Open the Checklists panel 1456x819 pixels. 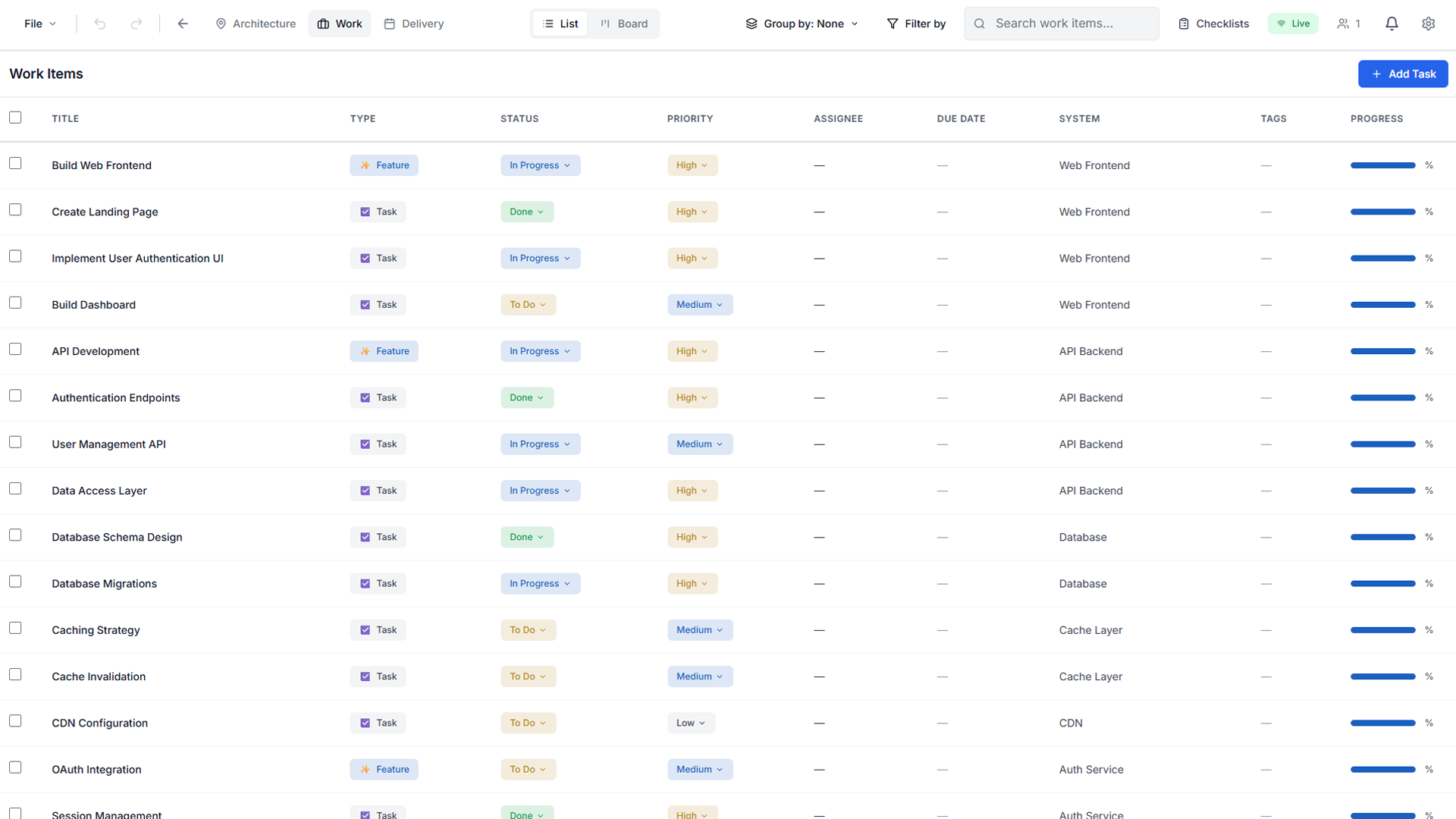(1213, 24)
